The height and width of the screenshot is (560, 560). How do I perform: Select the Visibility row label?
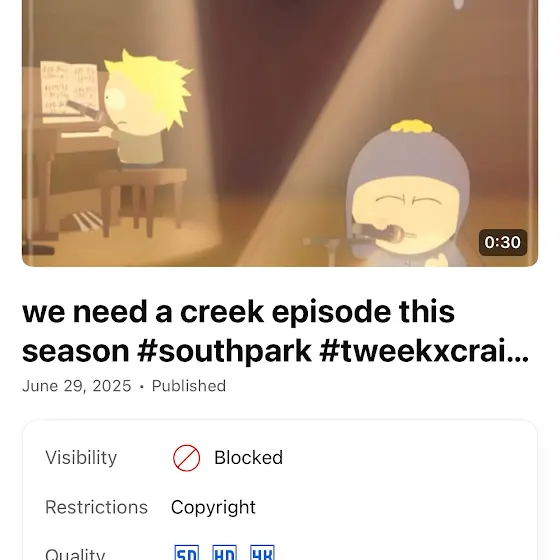point(81,458)
